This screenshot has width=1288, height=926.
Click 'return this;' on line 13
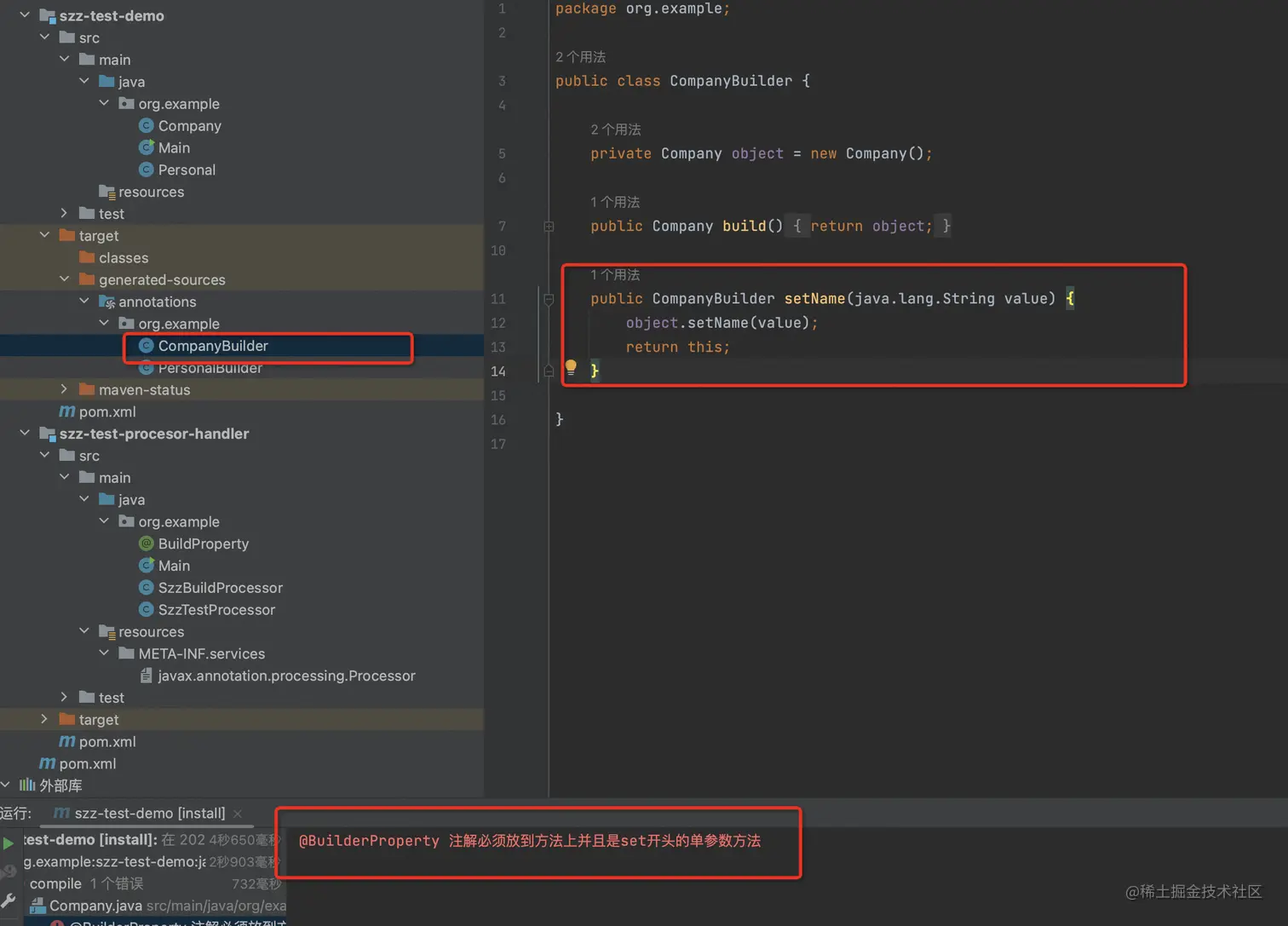pyautogui.click(x=677, y=347)
